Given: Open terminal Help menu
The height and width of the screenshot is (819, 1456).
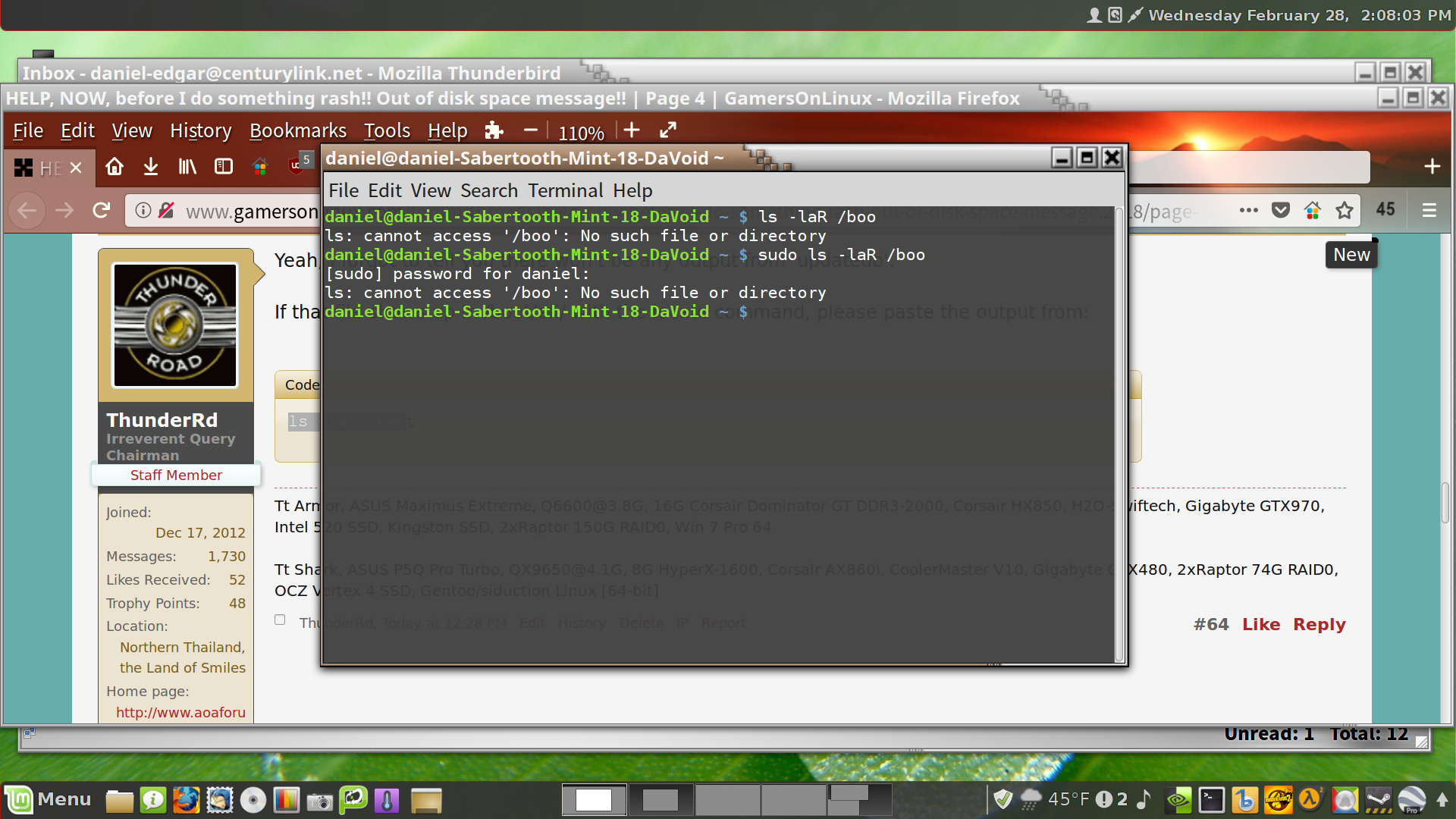Looking at the screenshot, I should [632, 190].
